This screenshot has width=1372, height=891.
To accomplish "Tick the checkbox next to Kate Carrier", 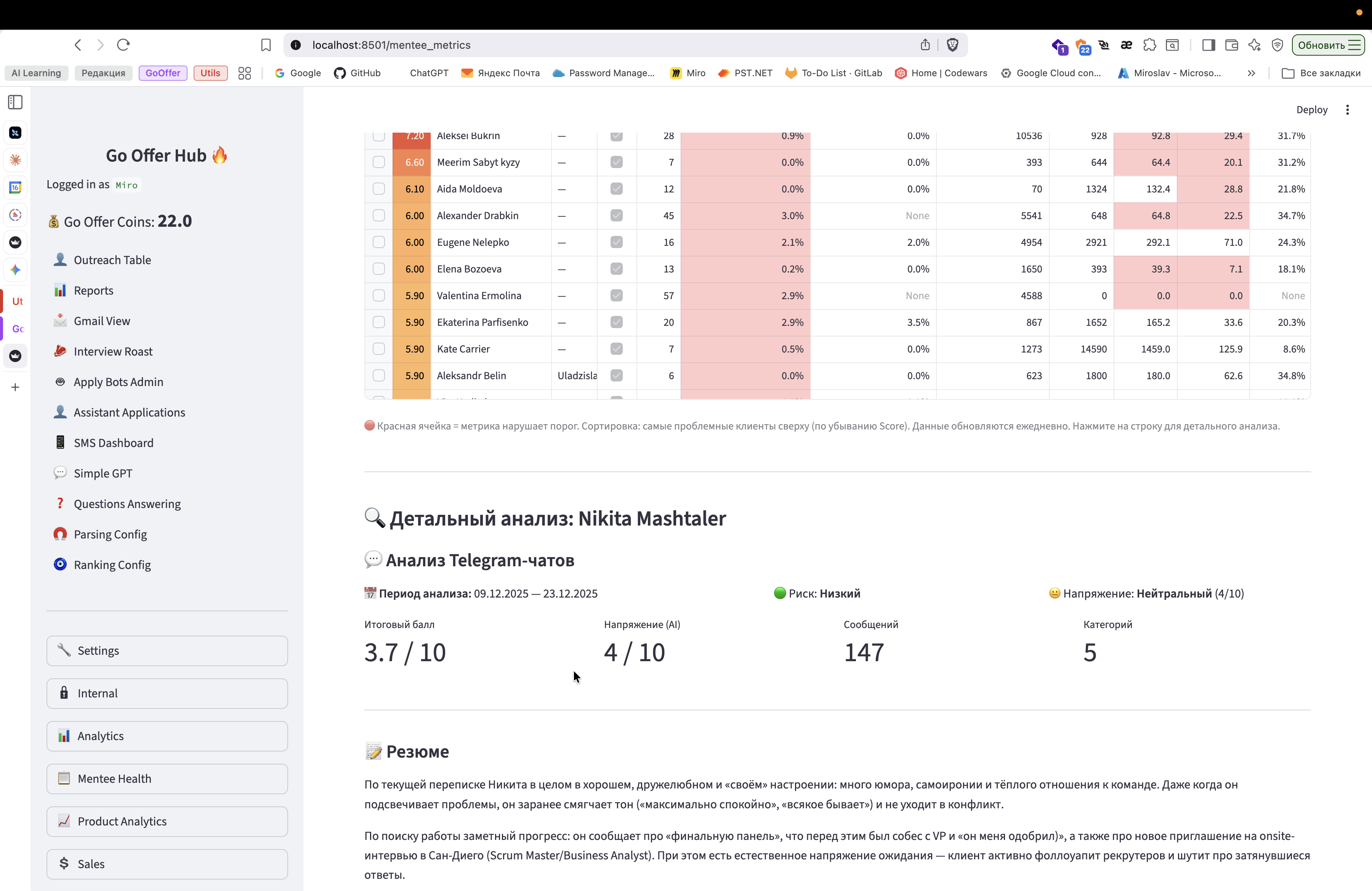I will pos(379,349).
